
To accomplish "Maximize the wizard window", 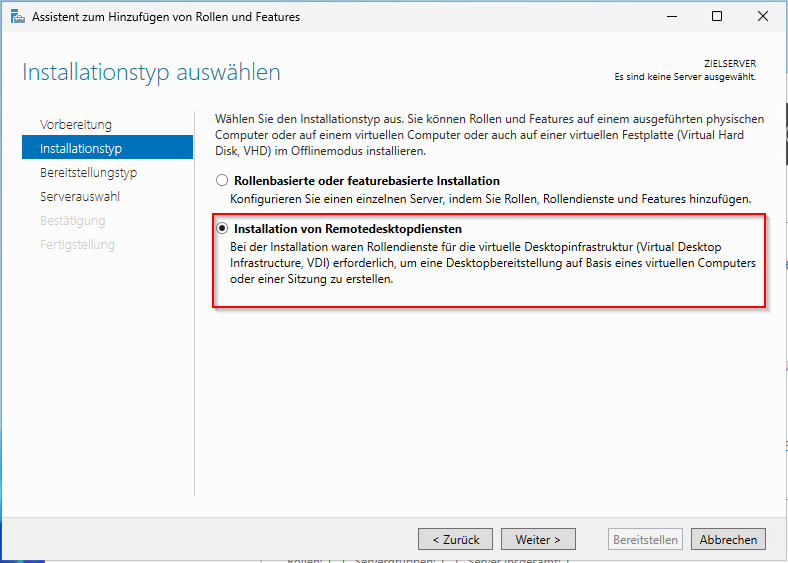I will [x=717, y=17].
